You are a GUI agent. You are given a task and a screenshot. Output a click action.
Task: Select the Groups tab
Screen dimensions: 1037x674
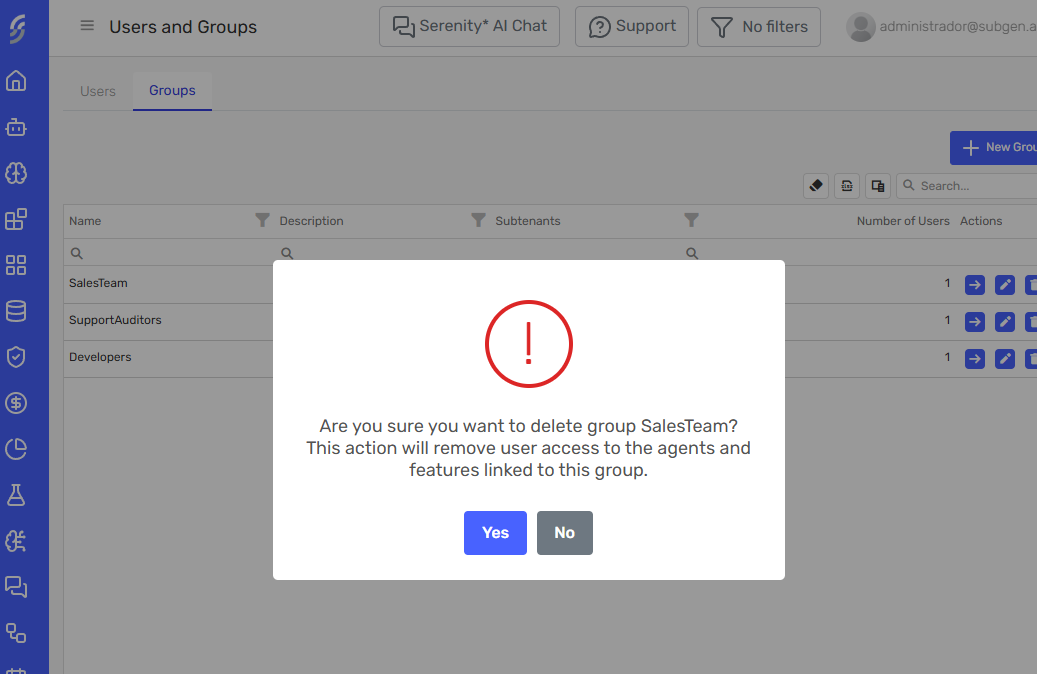point(172,91)
